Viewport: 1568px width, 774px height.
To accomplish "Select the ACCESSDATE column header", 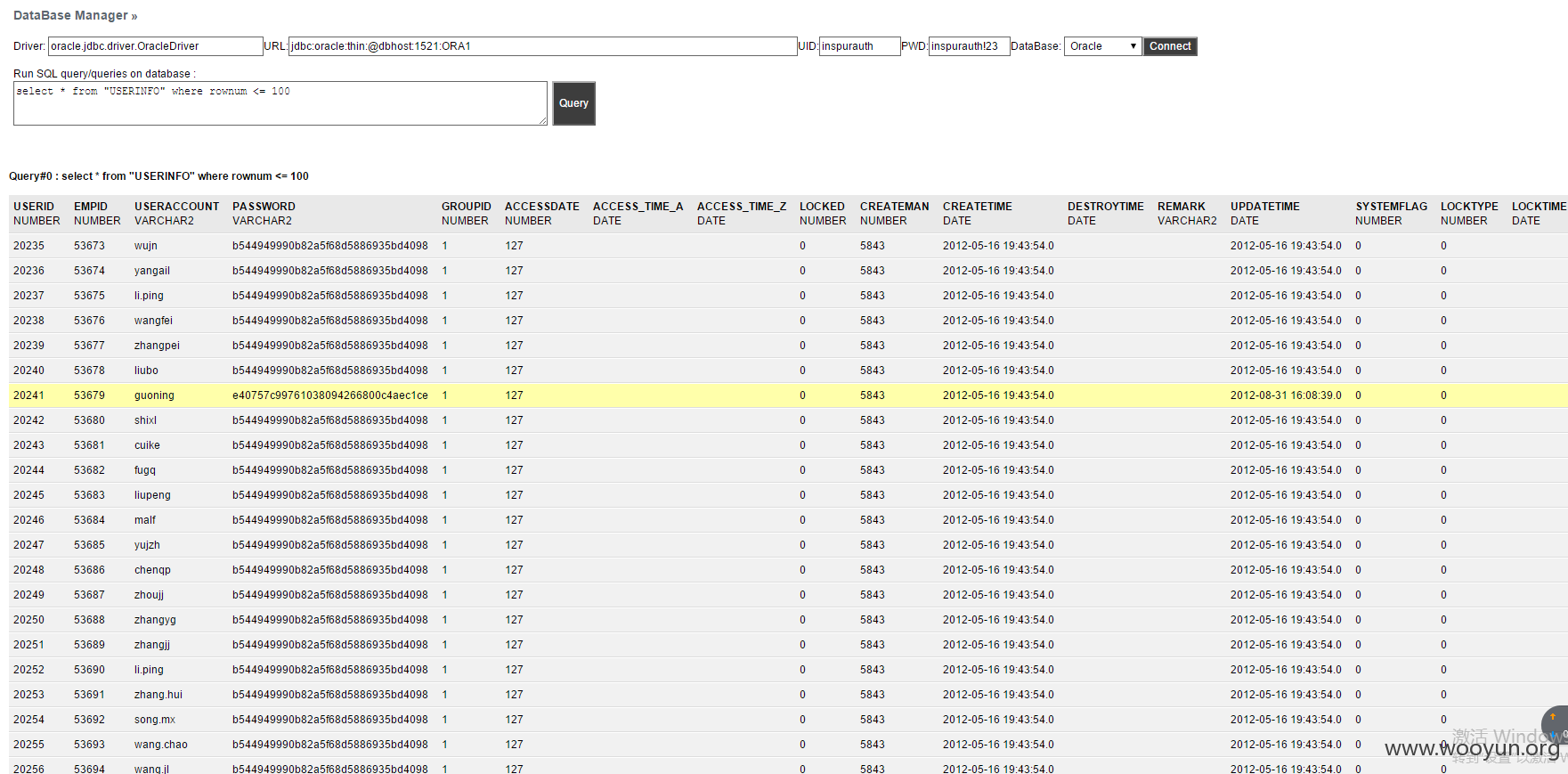I will [x=542, y=207].
